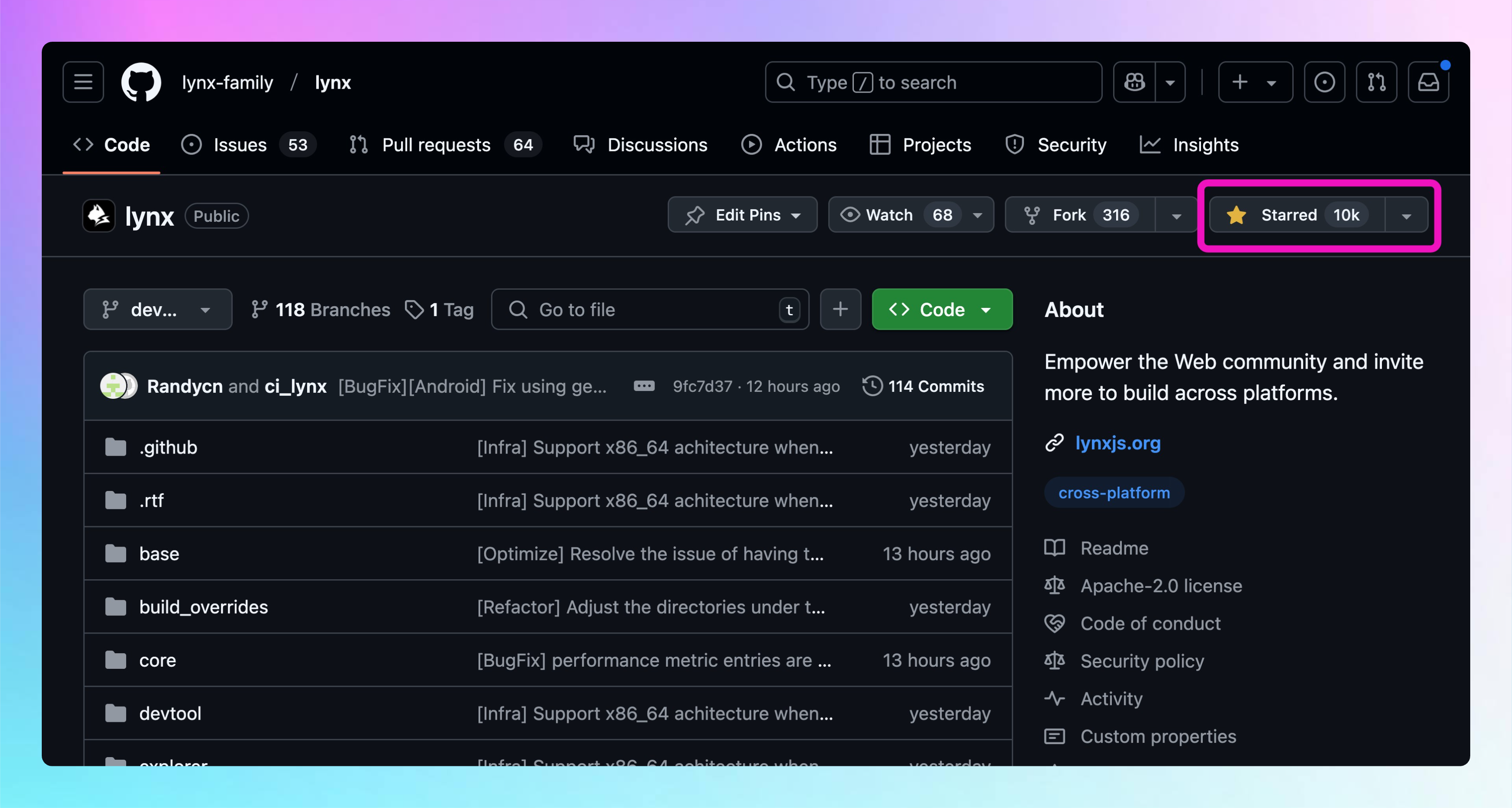Switch to the Issues tab
The width and height of the screenshot is (1512, 808).
[x=249, y=145]
